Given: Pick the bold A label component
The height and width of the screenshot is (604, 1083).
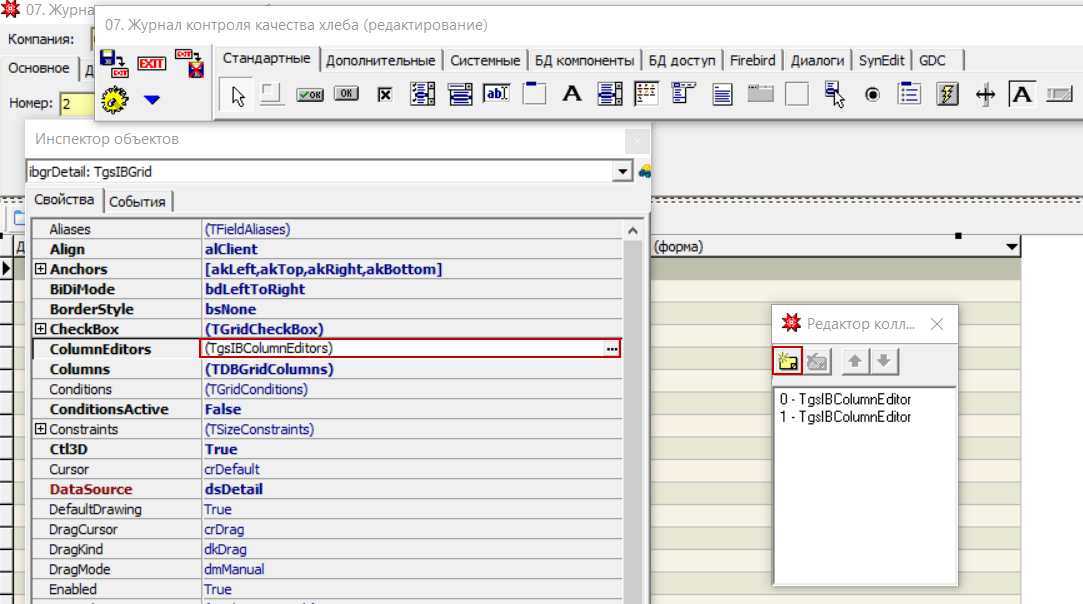Looking at the screenshot, I should pos(572,95).
